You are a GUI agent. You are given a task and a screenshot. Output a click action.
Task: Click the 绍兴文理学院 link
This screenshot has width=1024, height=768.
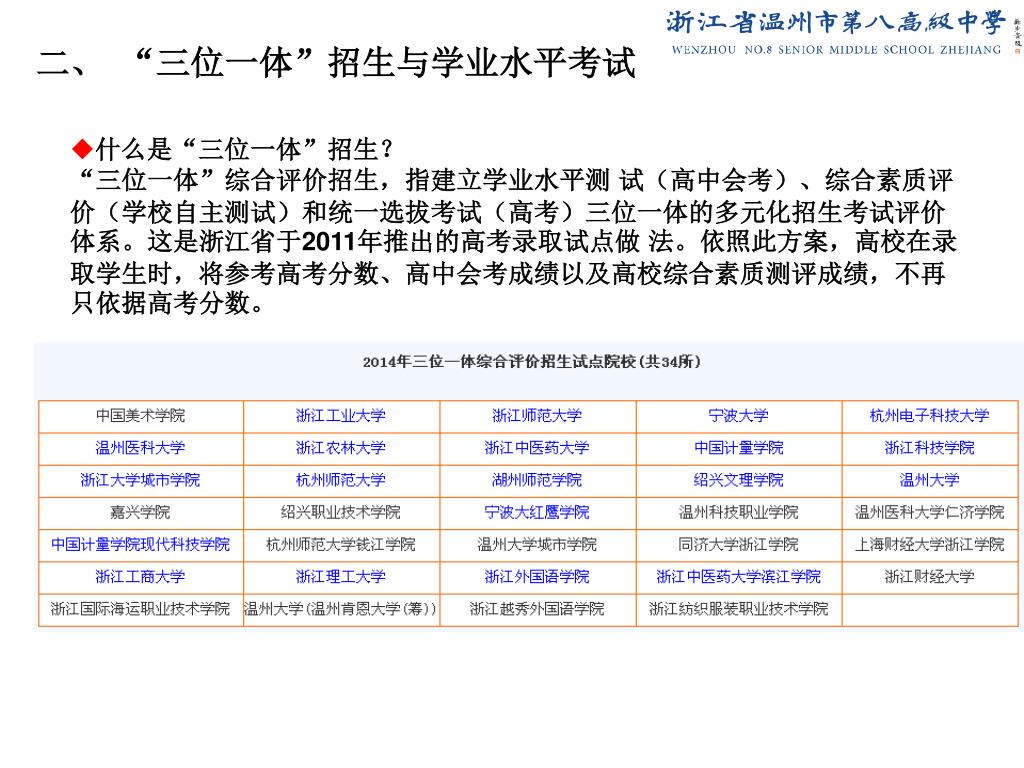pos(739,480)
